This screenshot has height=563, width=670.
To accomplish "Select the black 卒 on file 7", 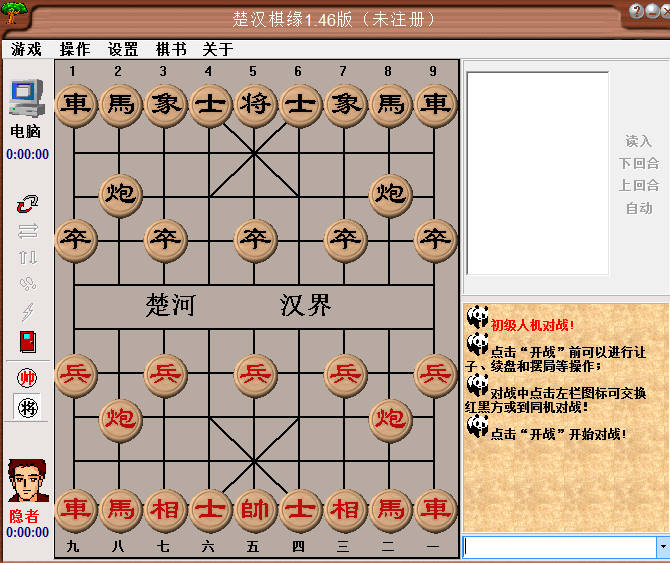I will 345,240.
